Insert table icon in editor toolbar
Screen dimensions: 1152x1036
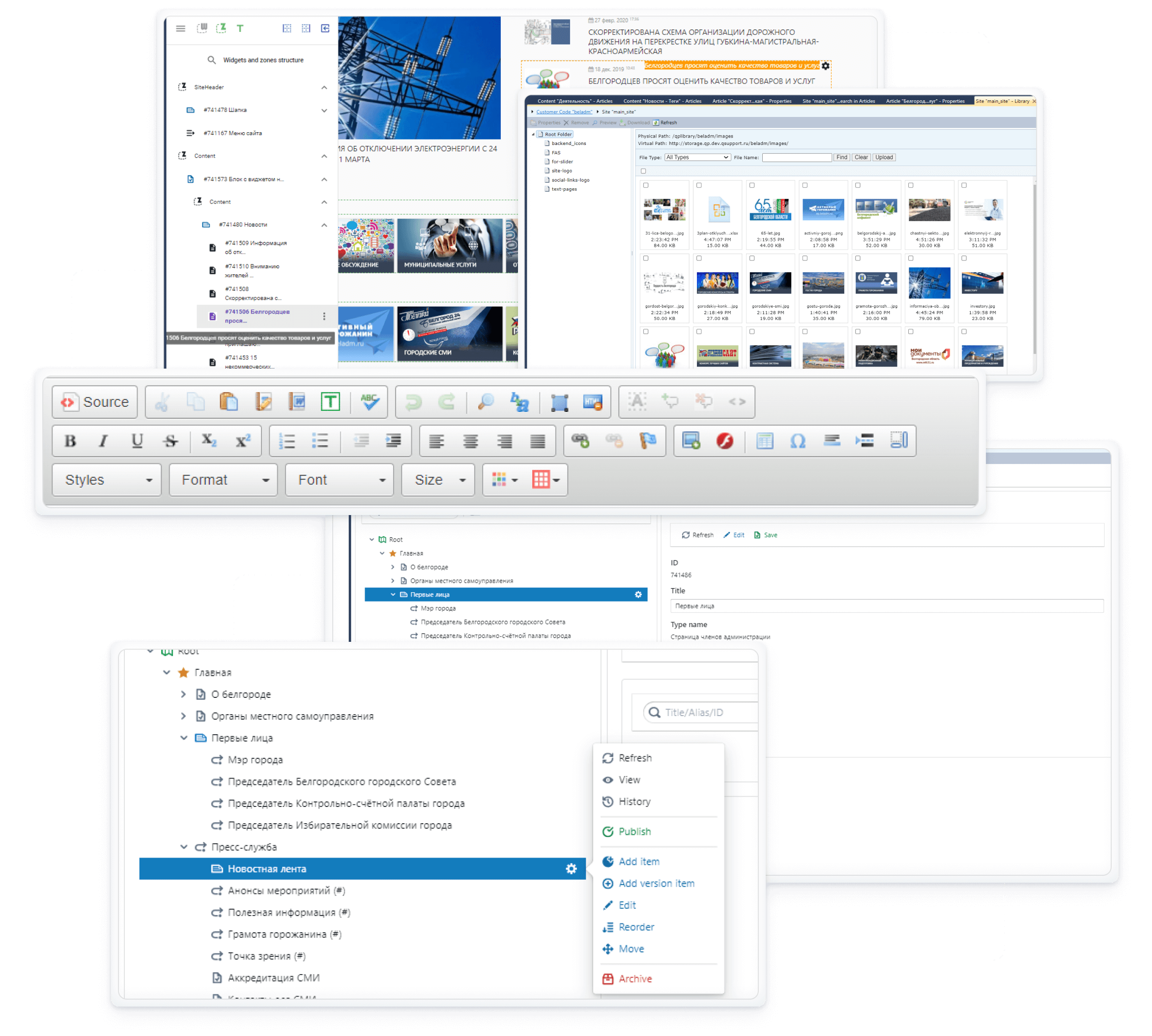[765, 441]
